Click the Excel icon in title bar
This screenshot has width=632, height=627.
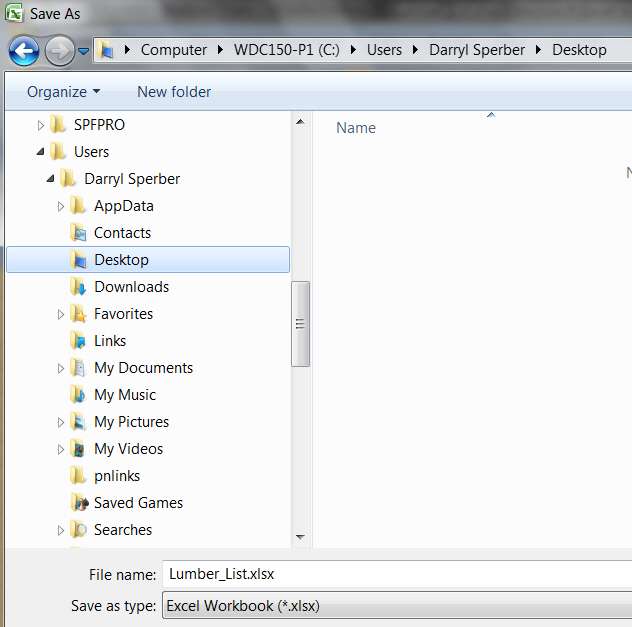14,13
